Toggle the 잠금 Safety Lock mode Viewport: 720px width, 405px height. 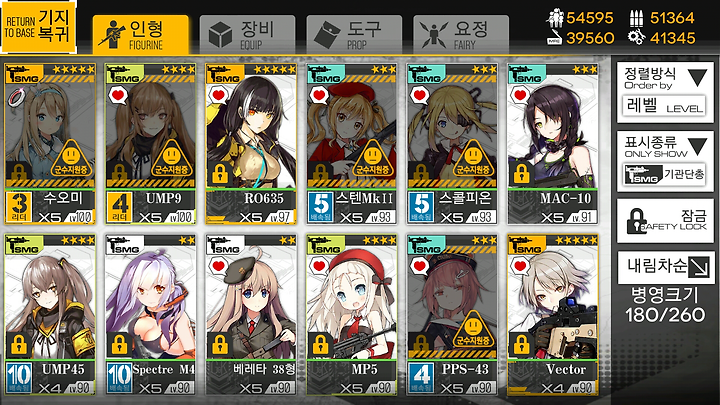(665, 221)
